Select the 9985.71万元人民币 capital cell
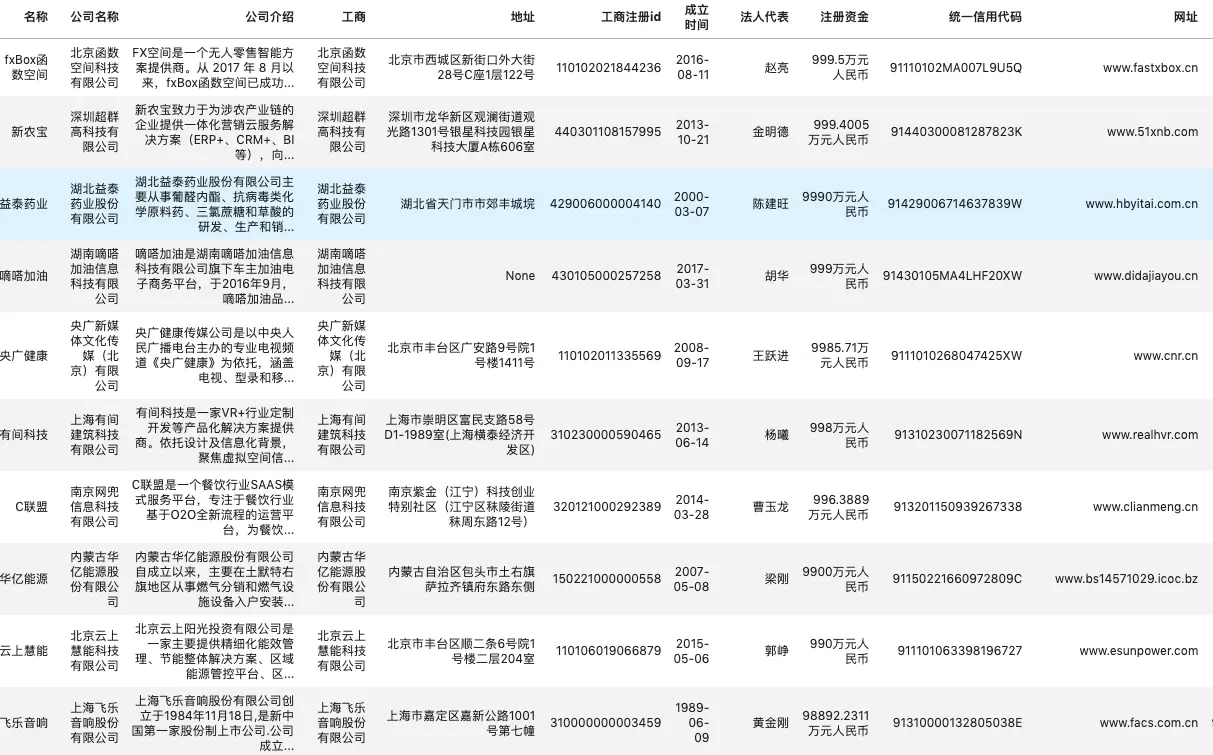Screen dimensions: 1213x755 click(840, 356)
